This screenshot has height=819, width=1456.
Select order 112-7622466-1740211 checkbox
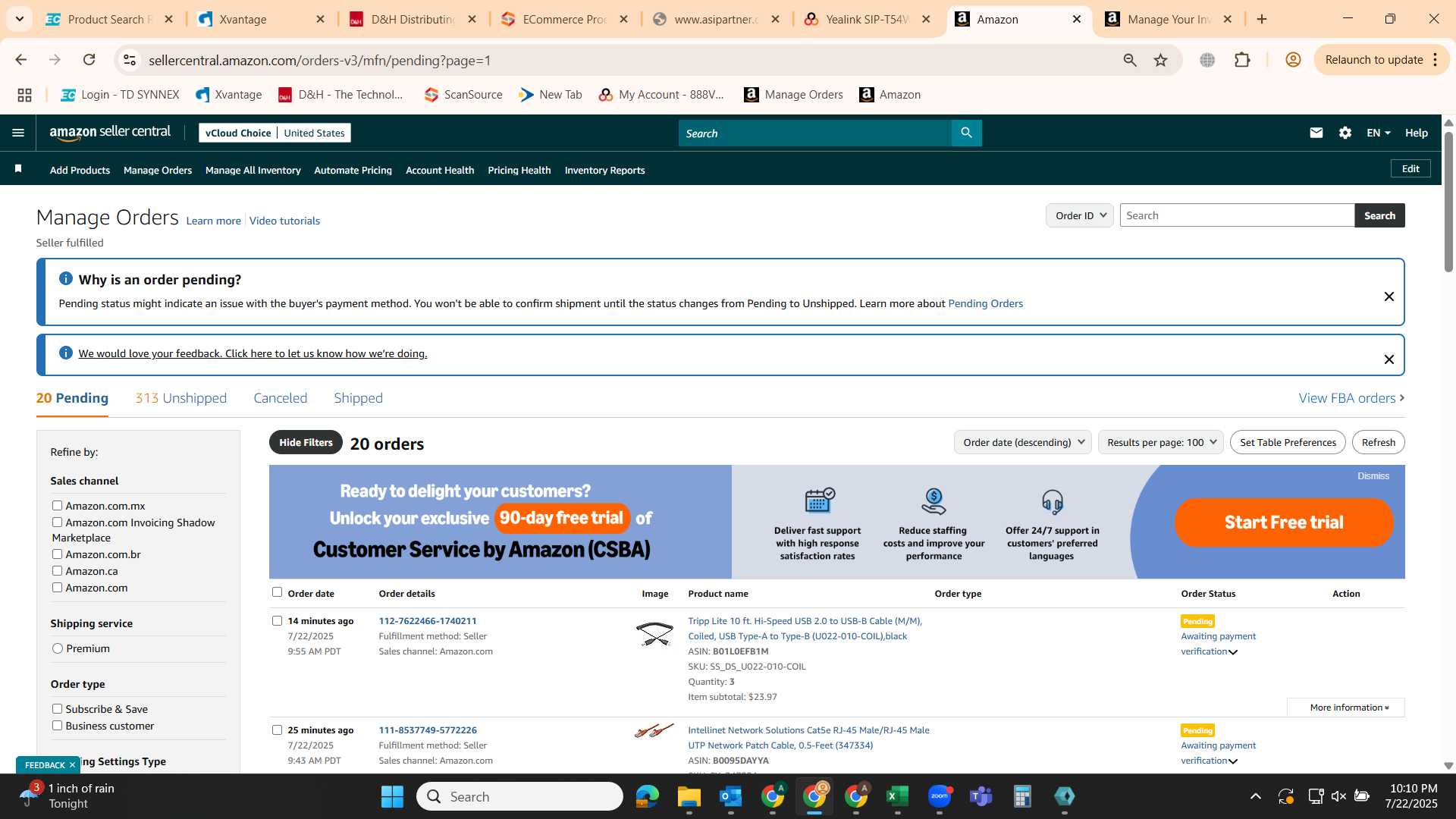277,620
